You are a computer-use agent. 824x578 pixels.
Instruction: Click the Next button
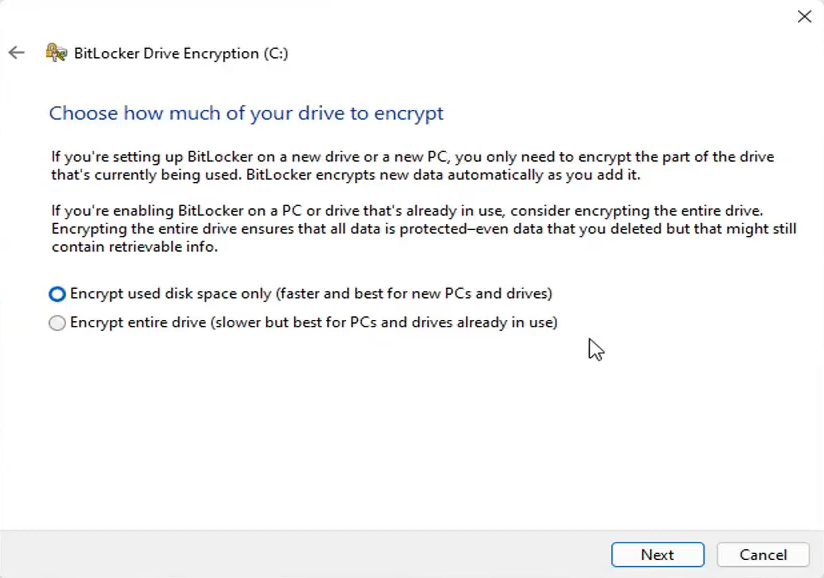click(x=657, y=555)
